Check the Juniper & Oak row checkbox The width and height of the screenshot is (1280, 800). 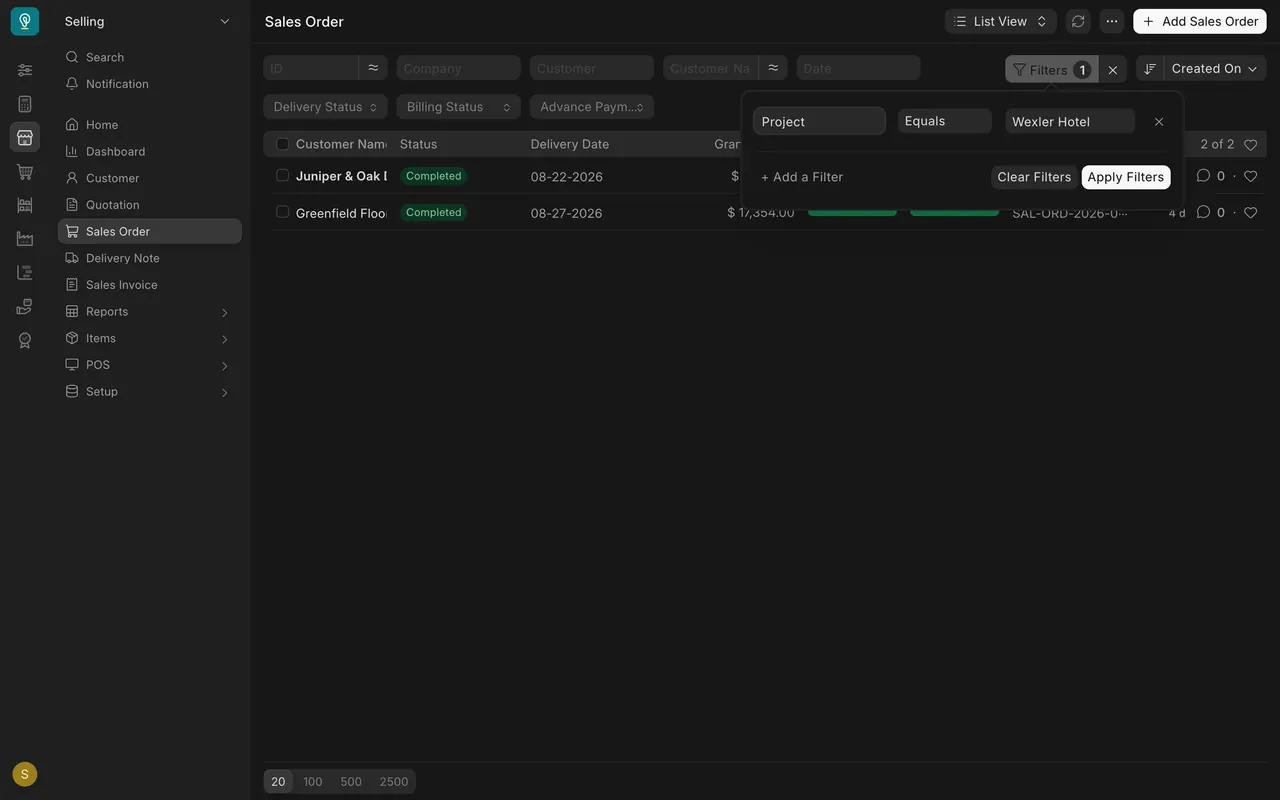(283, 176)
